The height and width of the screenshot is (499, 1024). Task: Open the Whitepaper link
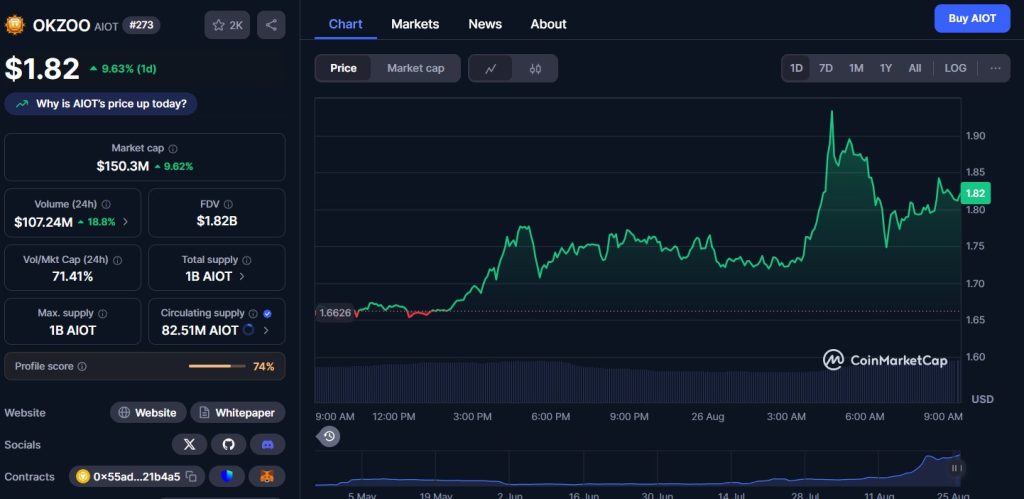click(238, 412)
